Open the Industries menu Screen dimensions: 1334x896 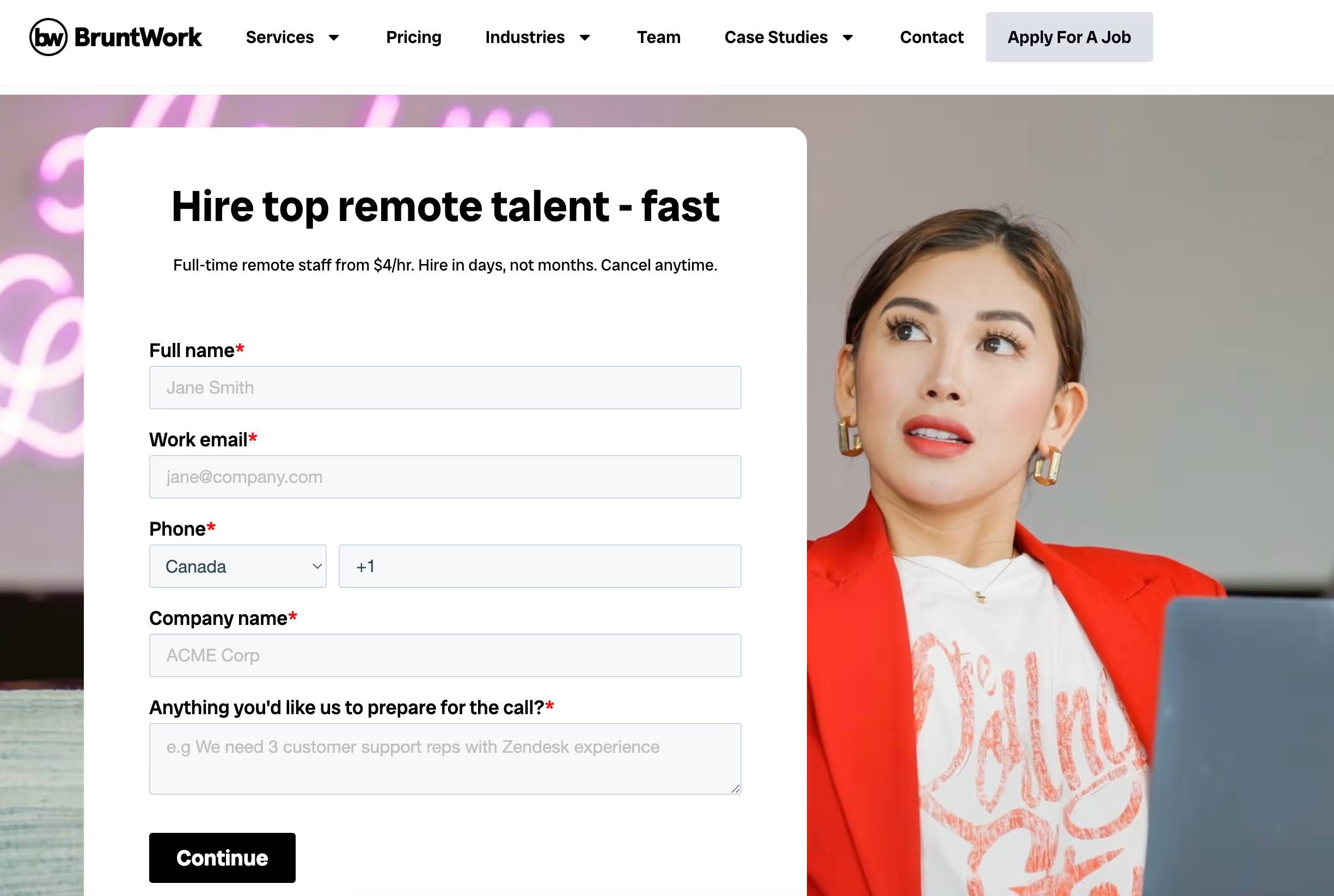coord(525,37)
